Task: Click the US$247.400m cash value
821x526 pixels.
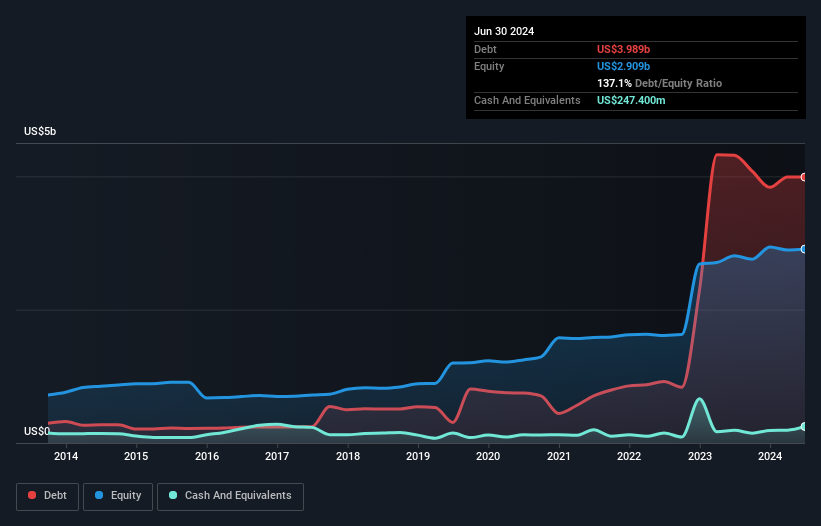Action: pos(631,100)
